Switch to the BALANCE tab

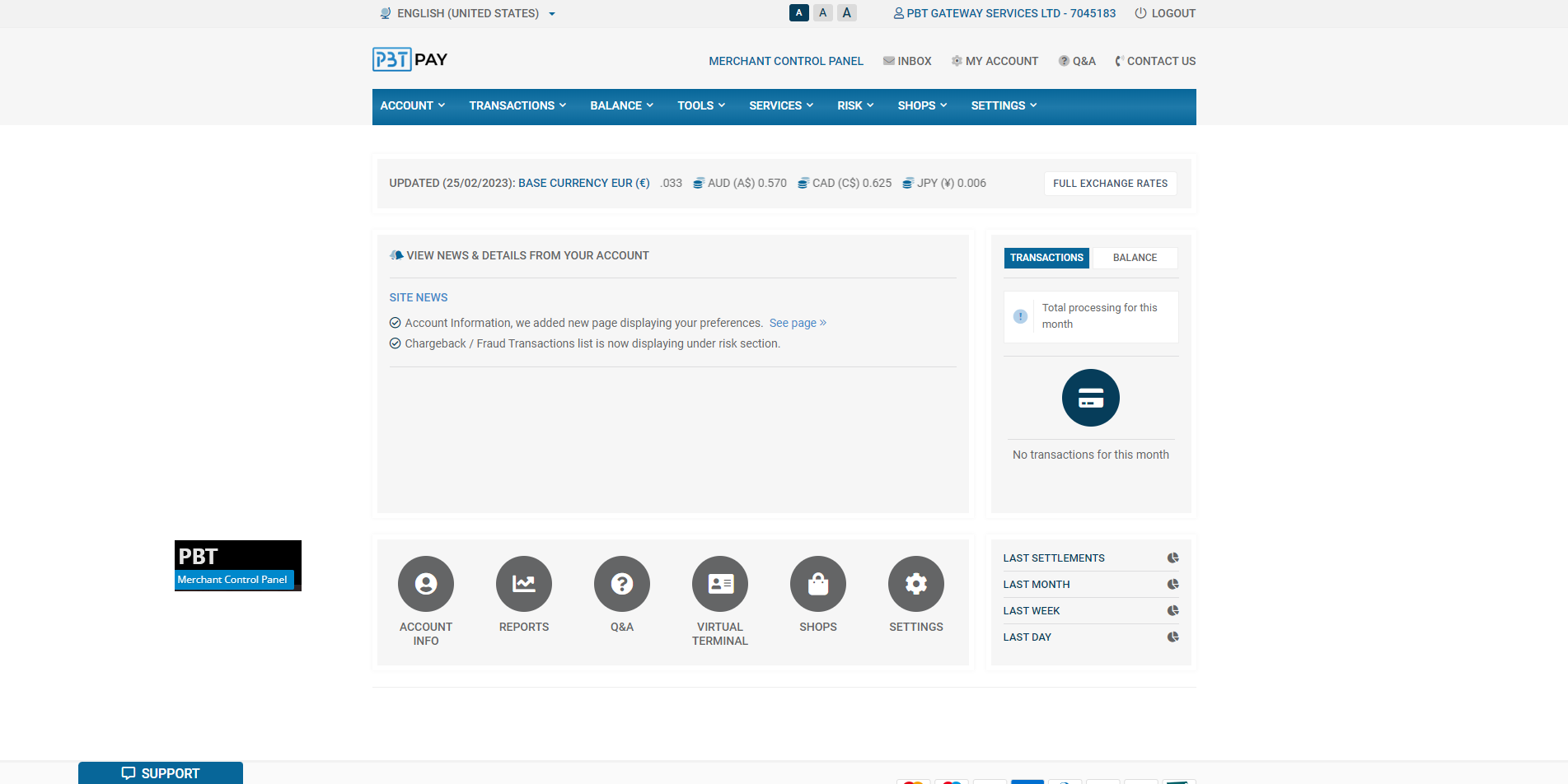point(1134,258)
